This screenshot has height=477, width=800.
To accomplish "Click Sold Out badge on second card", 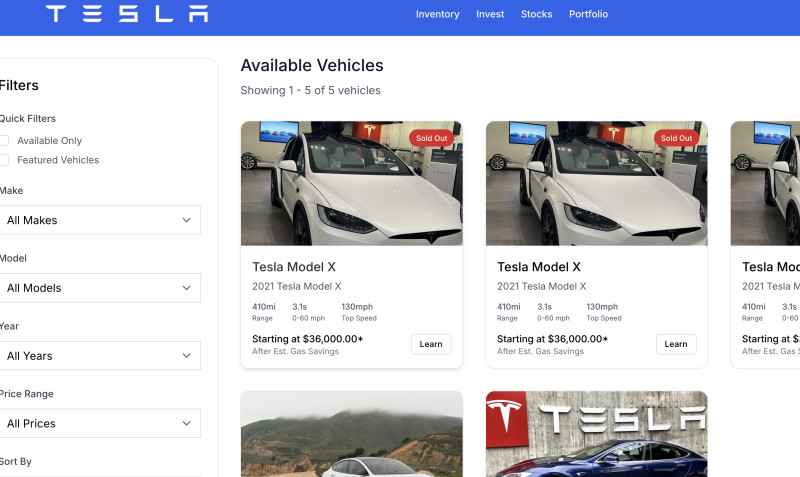I will coord(677,138).
